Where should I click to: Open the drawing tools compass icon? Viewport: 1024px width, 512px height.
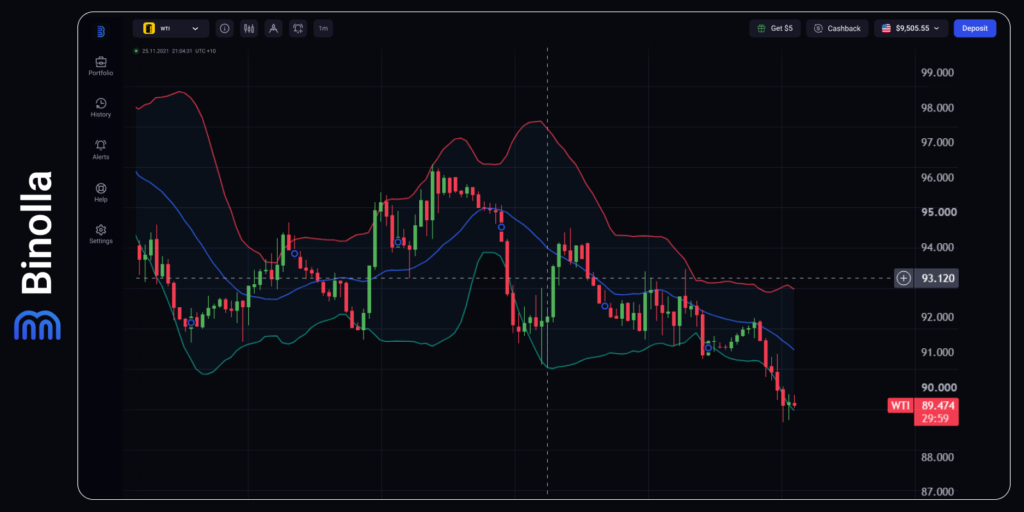tap(274, 29)
